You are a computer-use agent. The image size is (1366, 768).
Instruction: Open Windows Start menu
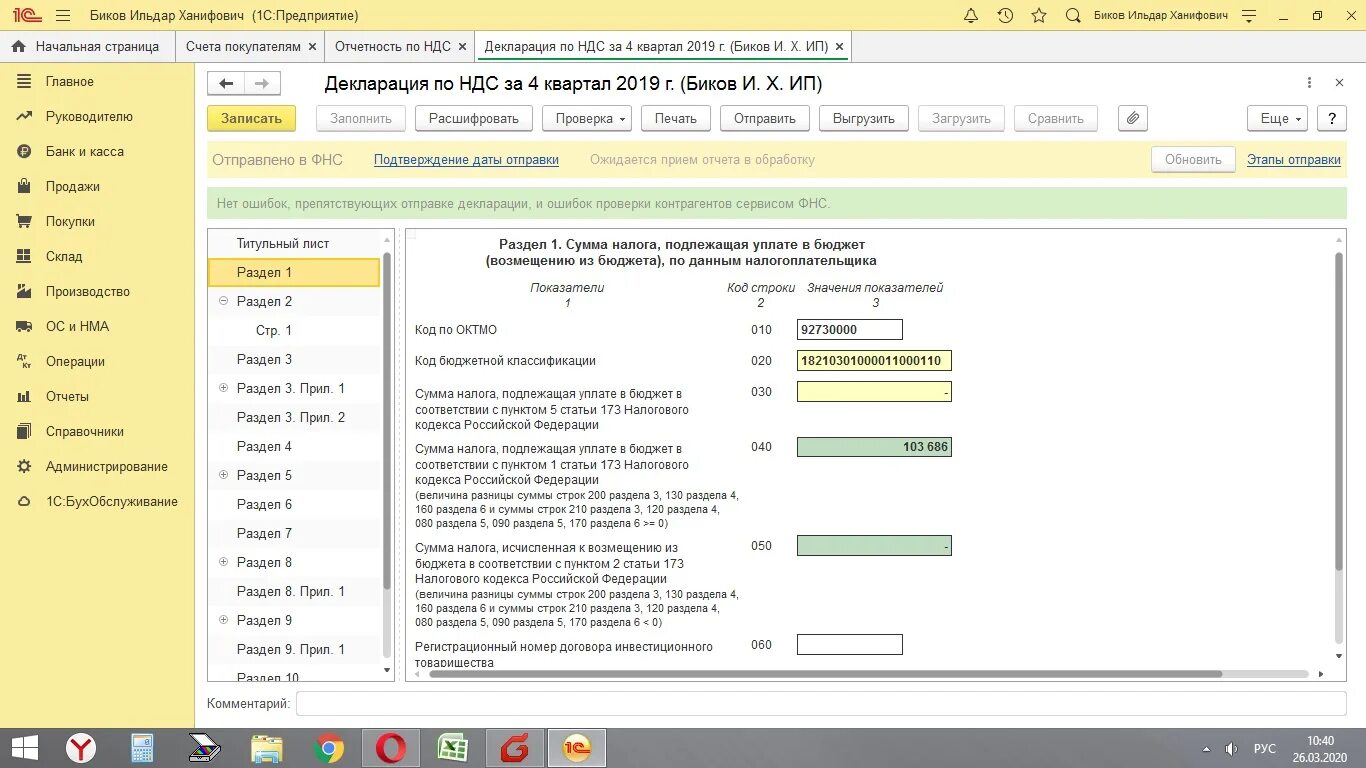[x=24, y=748]
